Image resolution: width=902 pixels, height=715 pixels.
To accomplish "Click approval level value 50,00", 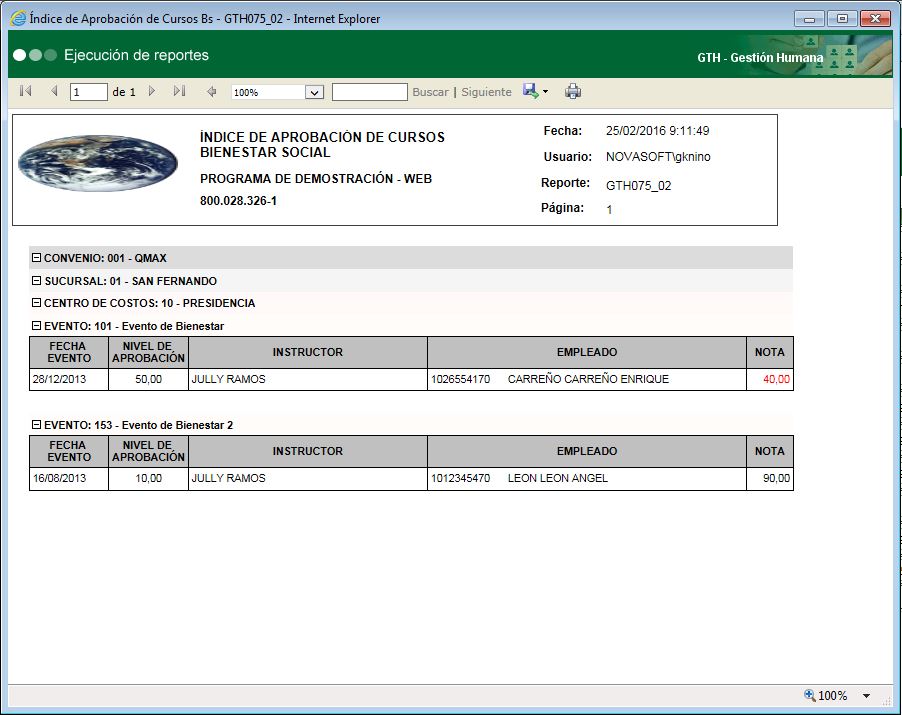I will 148,379.
